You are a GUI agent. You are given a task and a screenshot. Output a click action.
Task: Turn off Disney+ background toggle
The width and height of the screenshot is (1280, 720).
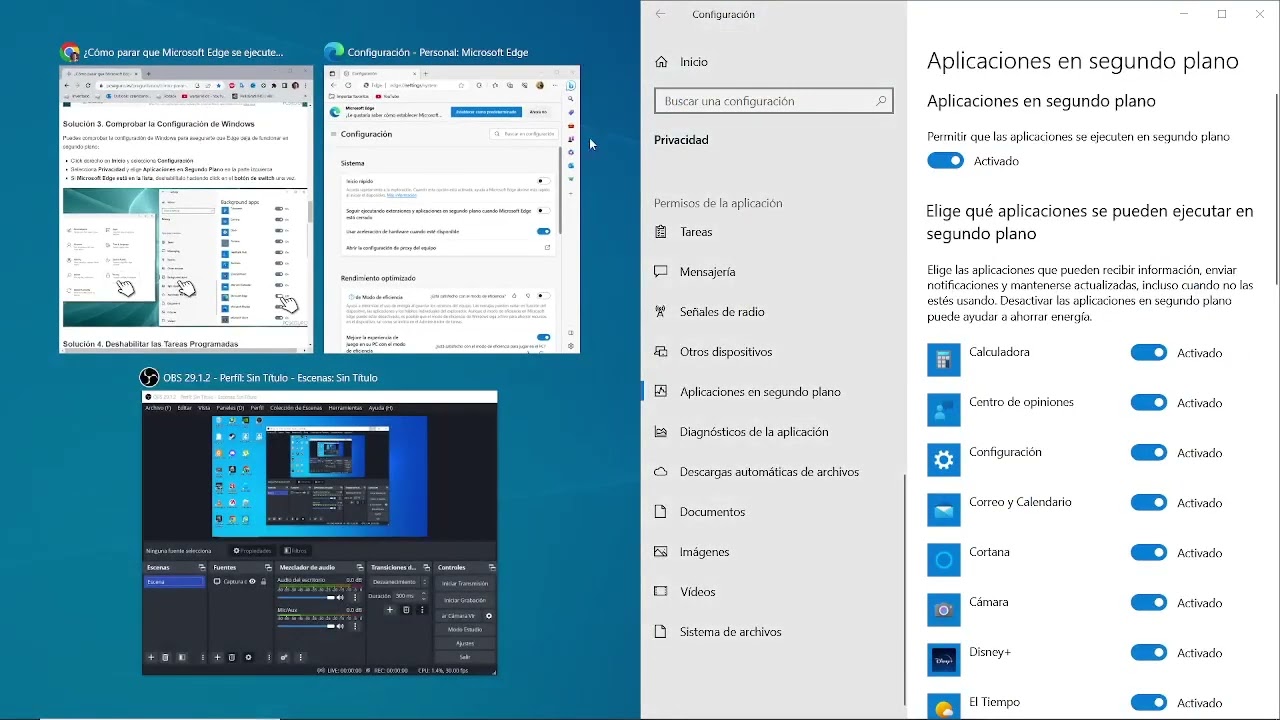(x=1149, y=653)
